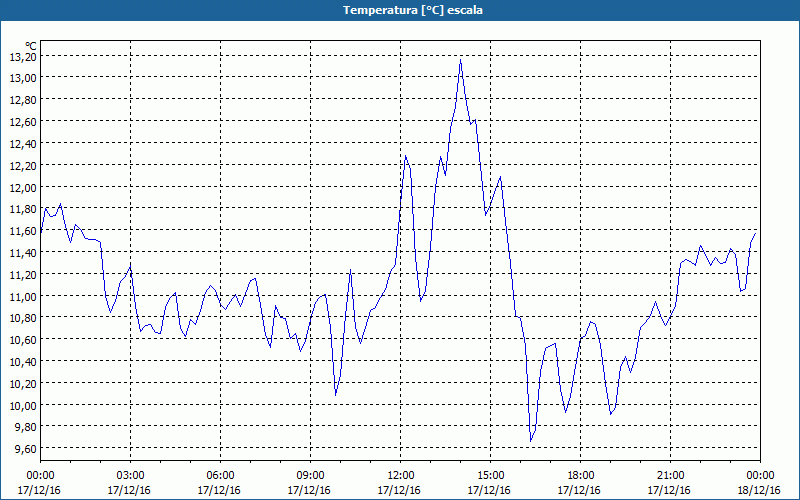
Task: Click the 10,60 y-axis label
Action: click(23, 340)
